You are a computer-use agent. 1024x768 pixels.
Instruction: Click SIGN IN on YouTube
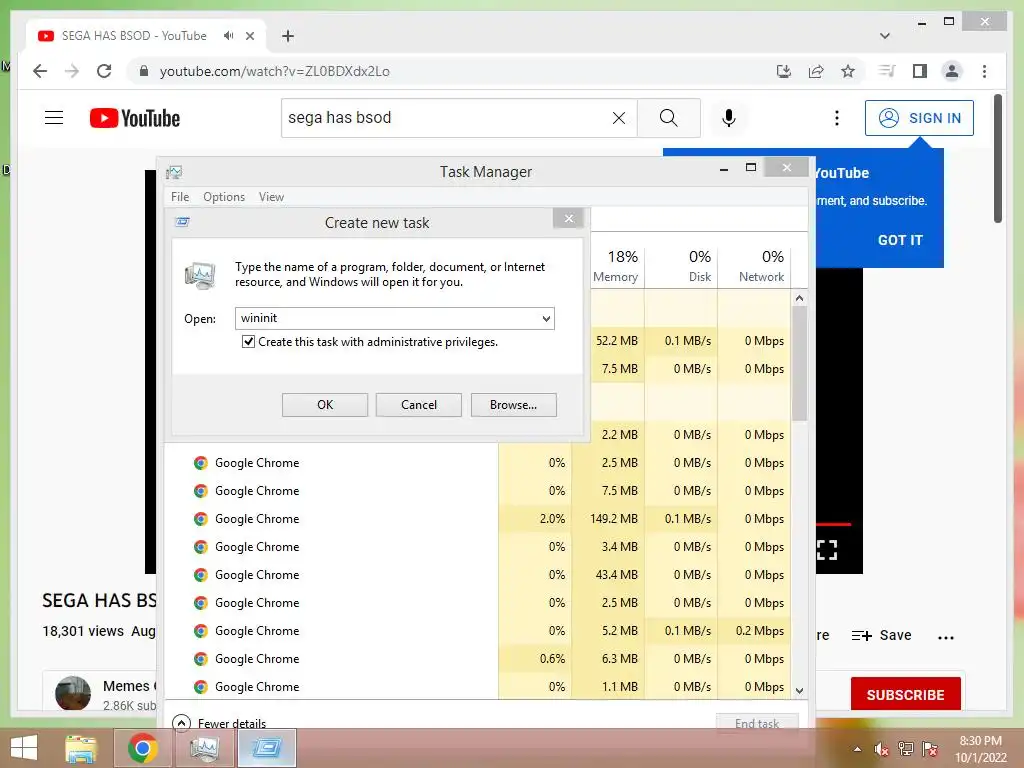pos(920,118)
